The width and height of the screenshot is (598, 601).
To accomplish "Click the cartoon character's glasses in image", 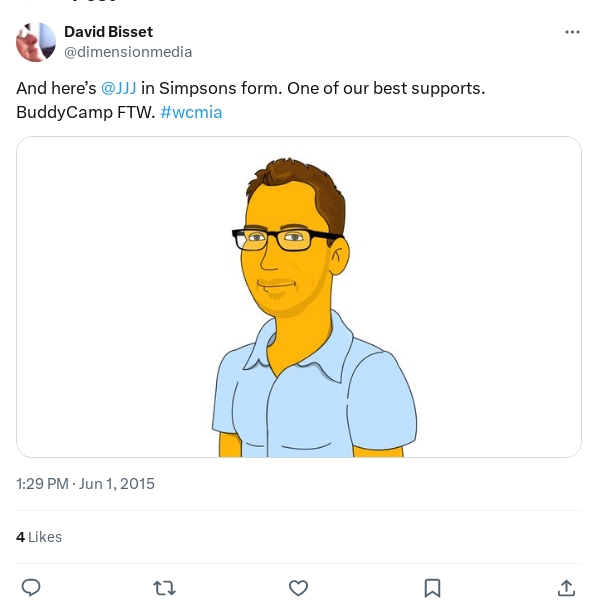I will [x=287, y=239].
